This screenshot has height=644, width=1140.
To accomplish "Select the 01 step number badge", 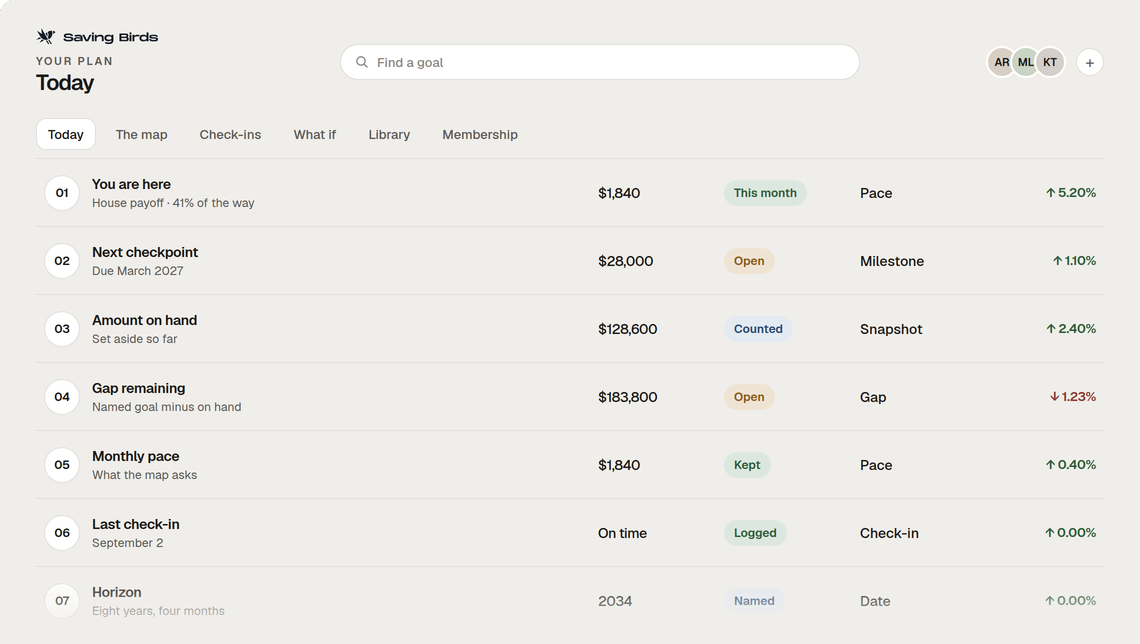I will point(62,193).
